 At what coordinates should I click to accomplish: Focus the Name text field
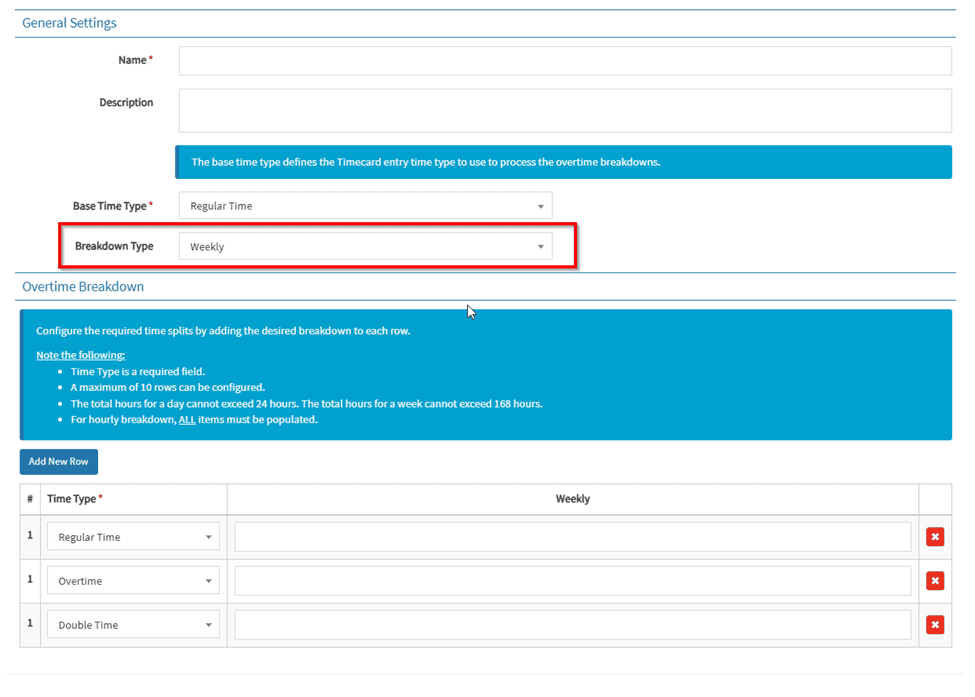[x=565, y=61]
